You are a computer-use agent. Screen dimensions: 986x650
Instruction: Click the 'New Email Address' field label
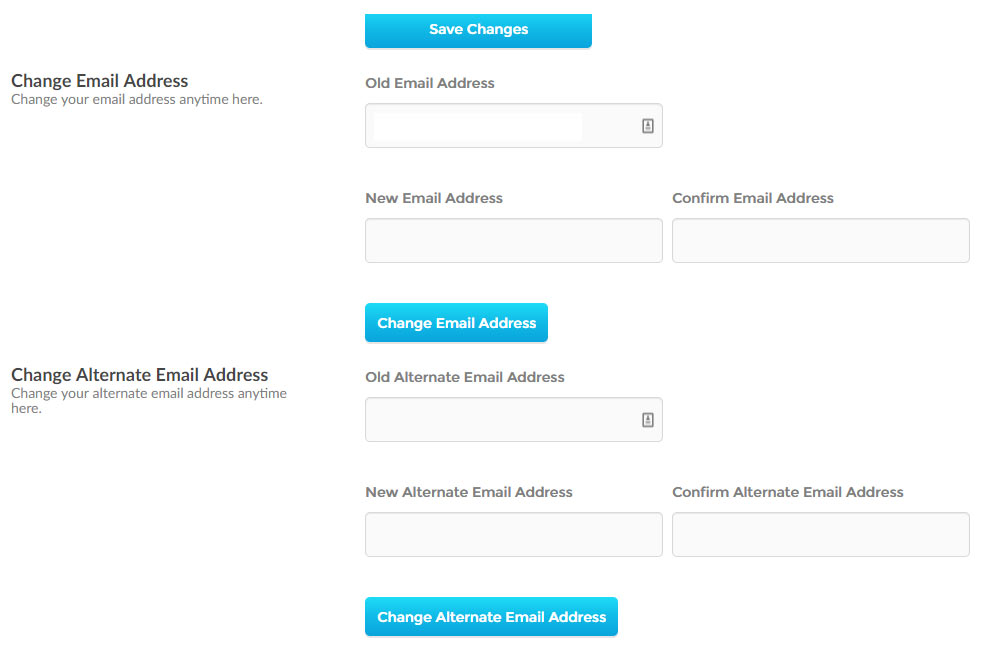pyautogui.click(x=434, y=198)
